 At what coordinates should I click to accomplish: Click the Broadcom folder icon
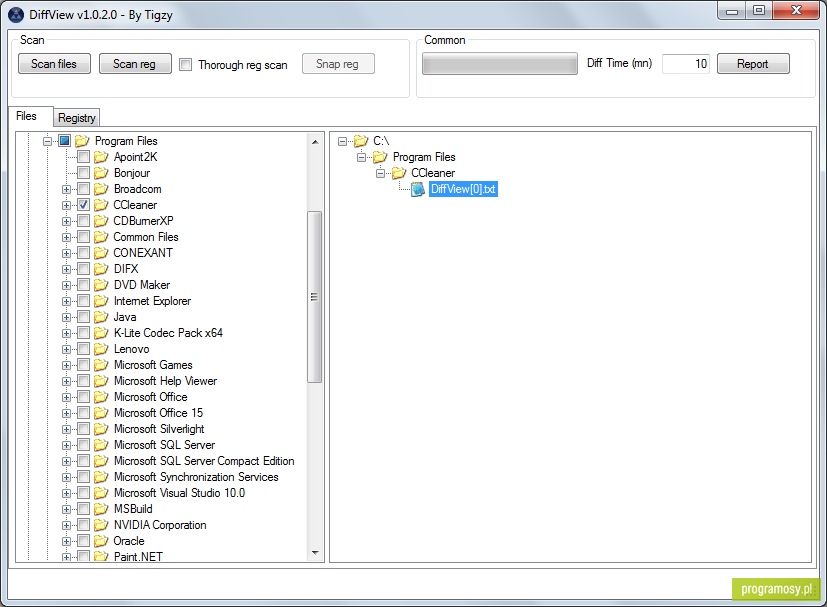tap(101, 189)
